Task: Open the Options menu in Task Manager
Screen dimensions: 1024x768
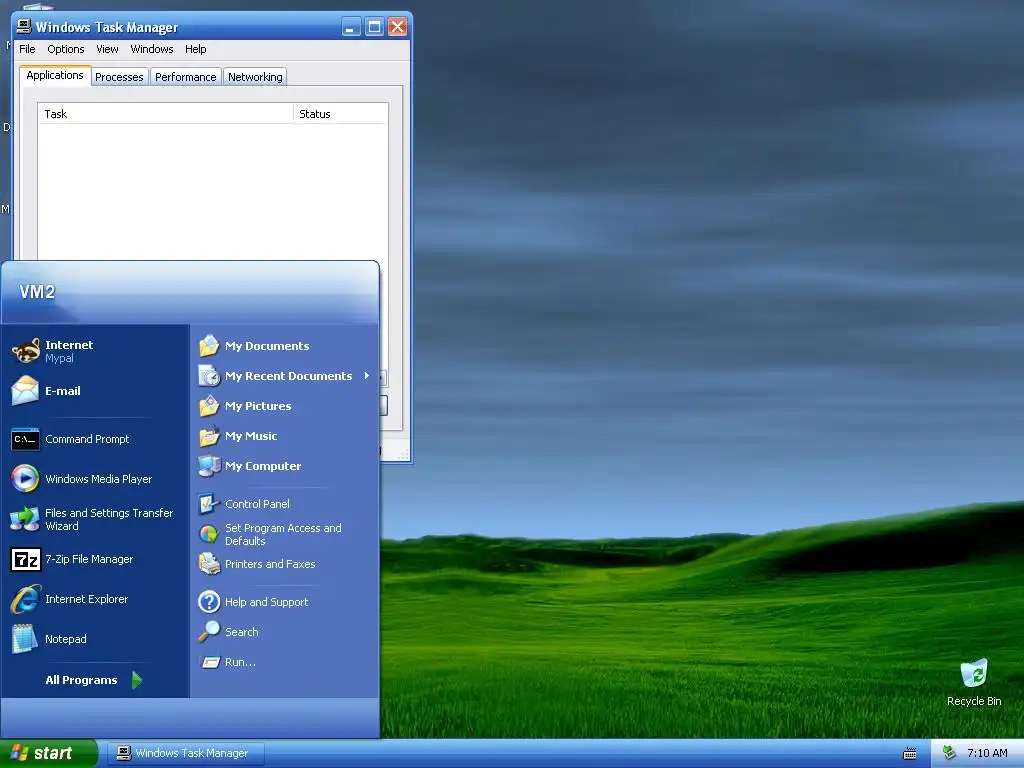Action: click(x=65, y=49)
